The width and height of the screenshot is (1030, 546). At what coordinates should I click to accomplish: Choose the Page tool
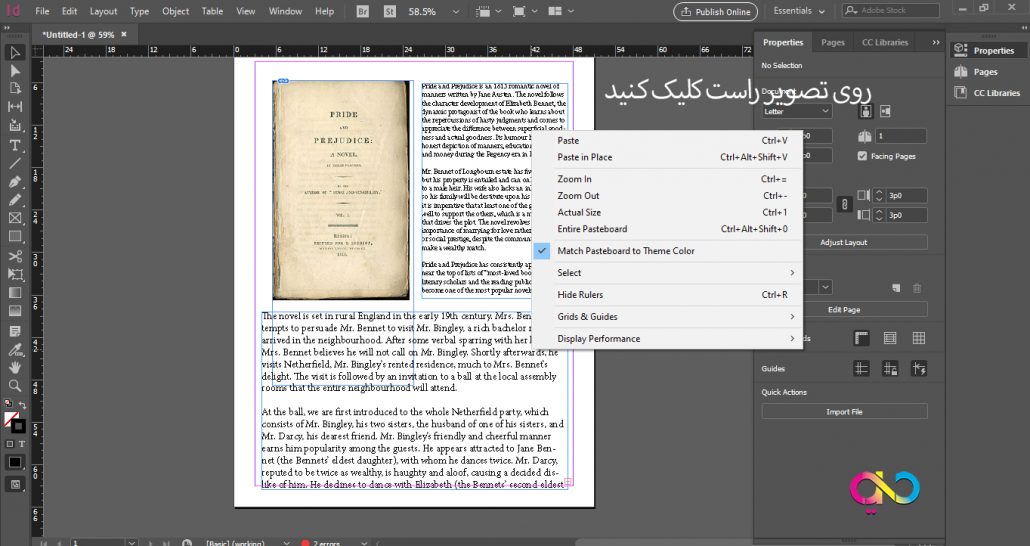[x=15, y=88]
